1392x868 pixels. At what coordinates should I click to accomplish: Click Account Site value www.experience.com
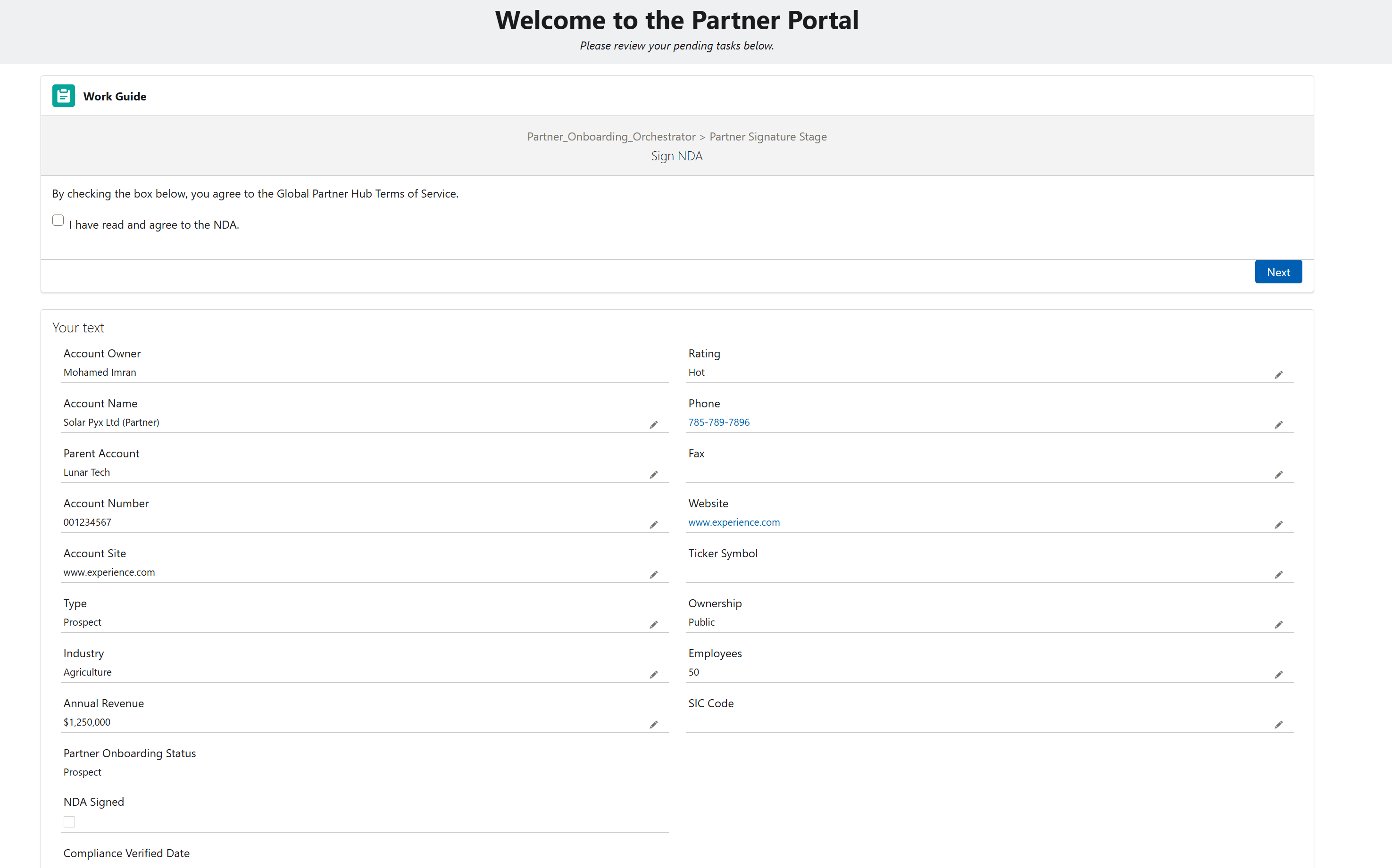[x=109, y=572]
